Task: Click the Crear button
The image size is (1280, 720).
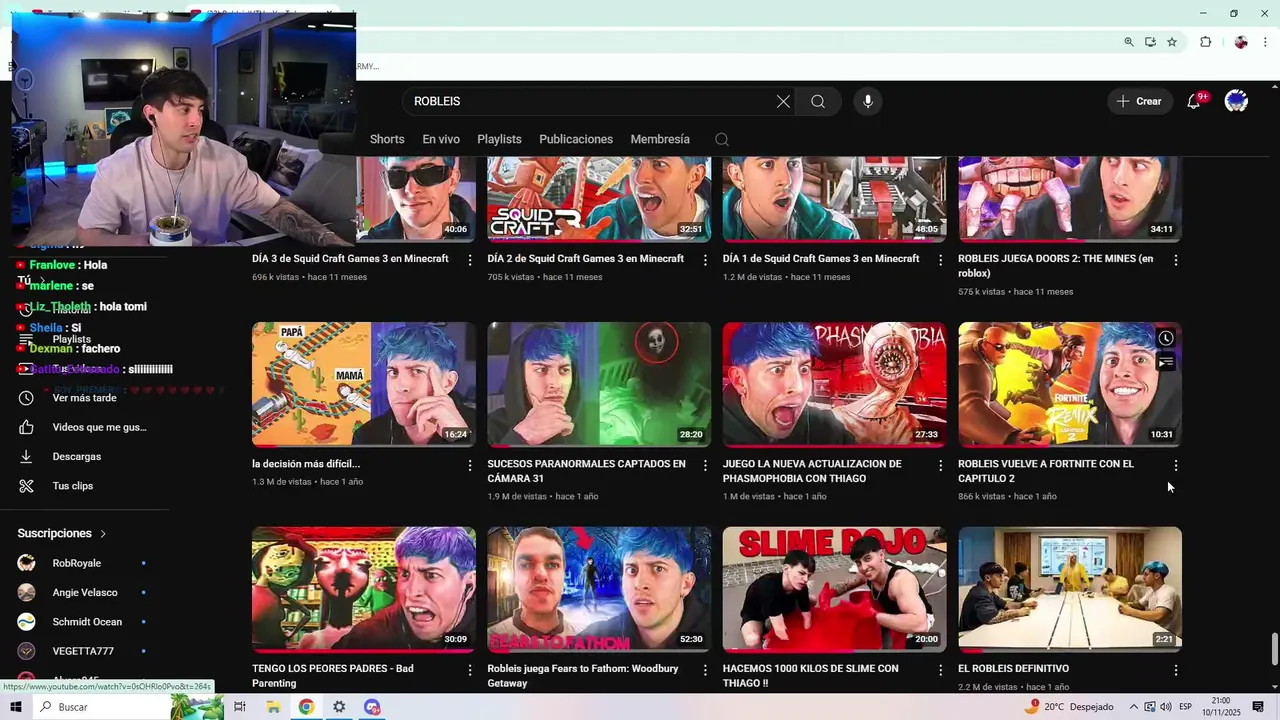Action: click(1140, 101)
